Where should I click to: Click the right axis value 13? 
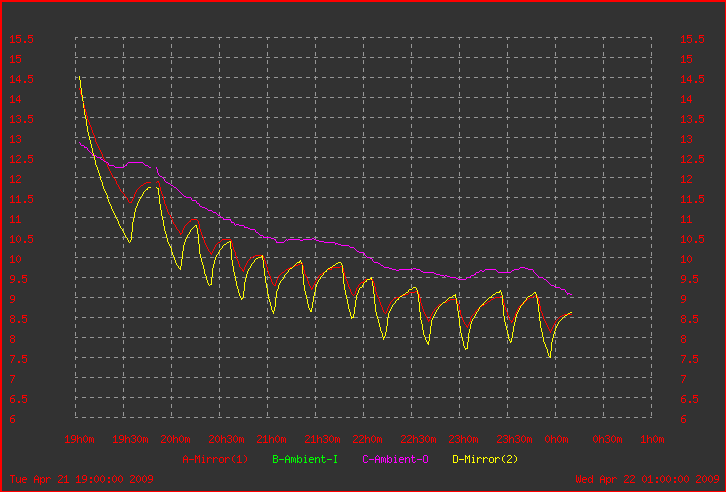(x=686, y=139)
